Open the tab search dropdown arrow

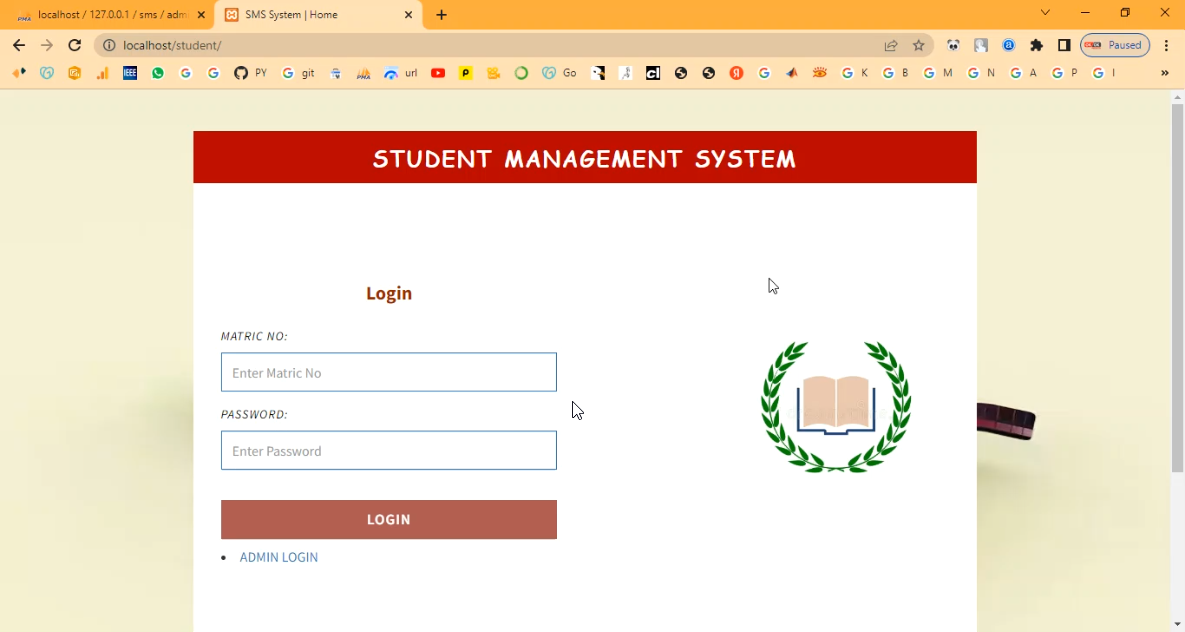click(x=1045, y=13)
